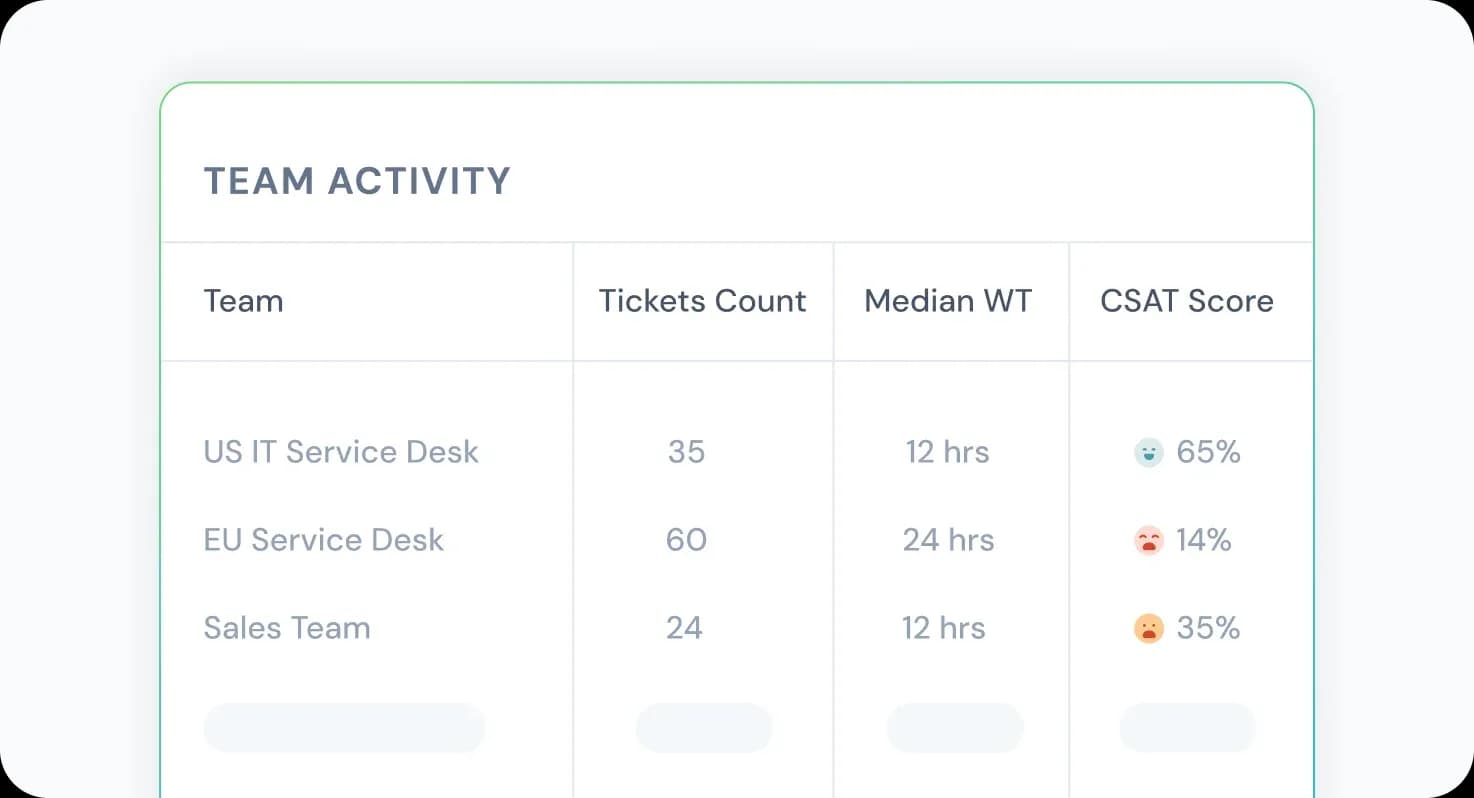The height and width of the screenshot is (798, 1474).
Task: Click the CSAT Score column header
Action: (1187, 301)
